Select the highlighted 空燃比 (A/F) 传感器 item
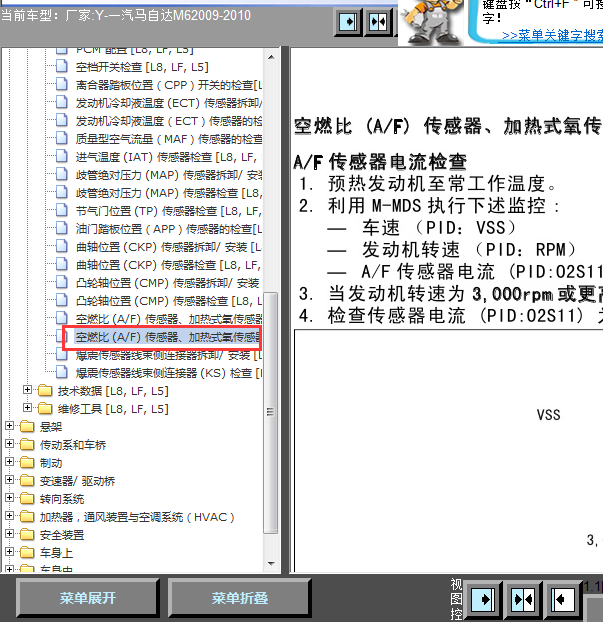Screen dimensions: 603x622 point(167,337)
